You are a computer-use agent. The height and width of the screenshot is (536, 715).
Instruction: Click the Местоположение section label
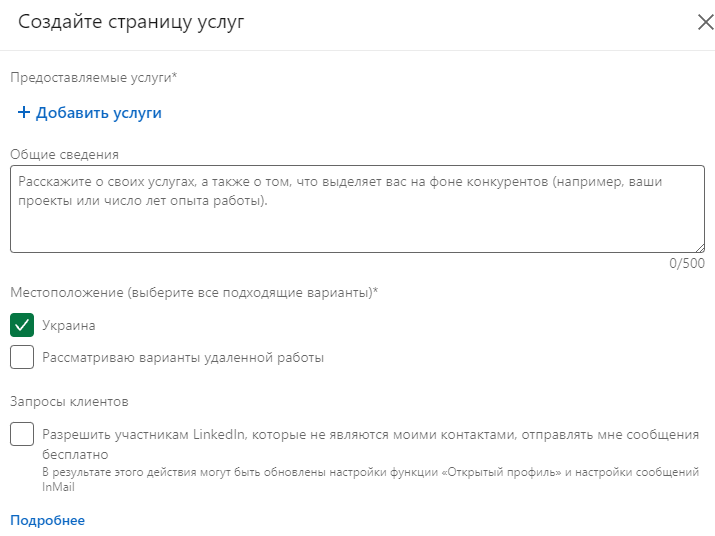pos(194,293)
